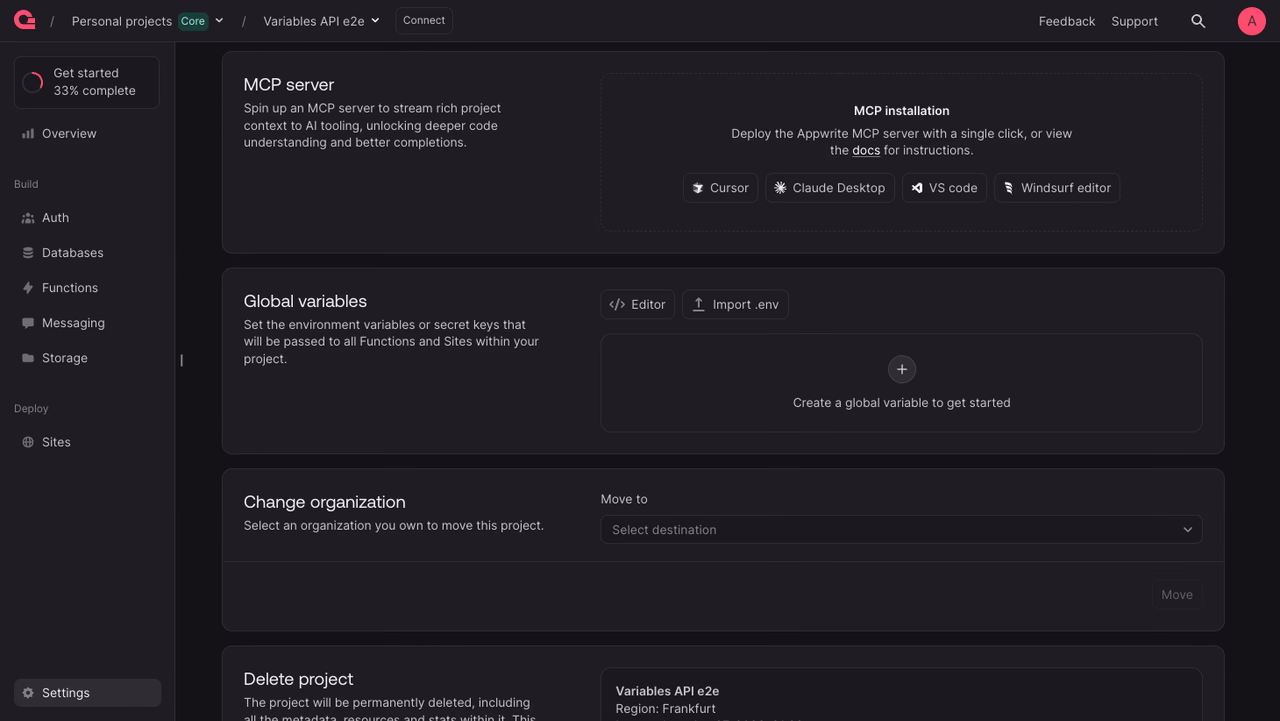This screenshot has width=1280, height=721.
Task: Click the VS code logo icon
Action: pyautogui.click(x=917, y=188)
